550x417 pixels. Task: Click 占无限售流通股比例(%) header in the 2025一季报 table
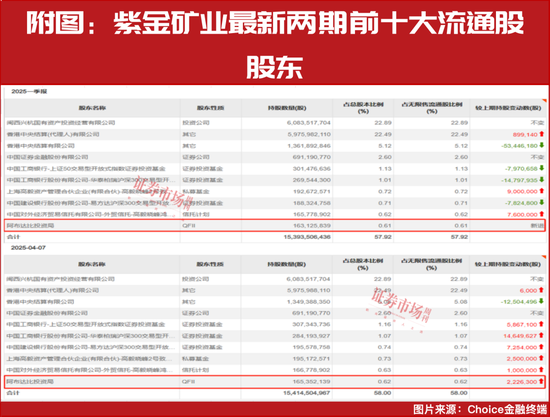point(432,108)
